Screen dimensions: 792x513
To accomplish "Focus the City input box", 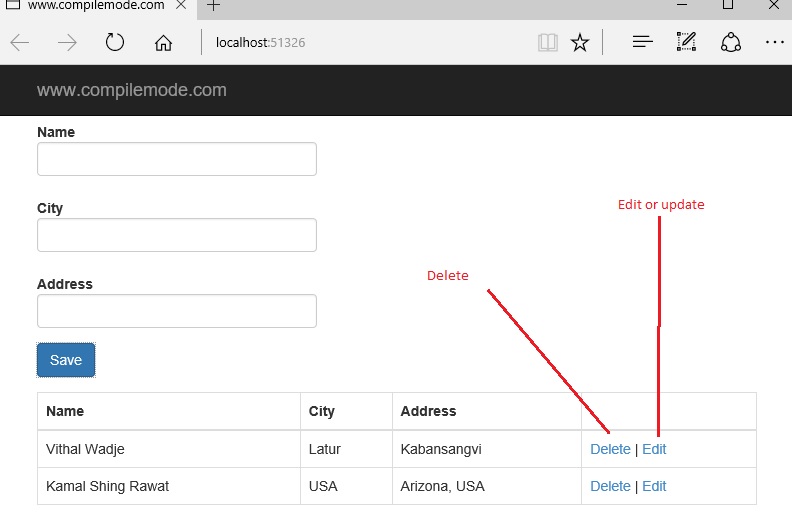I will point(177,235).
